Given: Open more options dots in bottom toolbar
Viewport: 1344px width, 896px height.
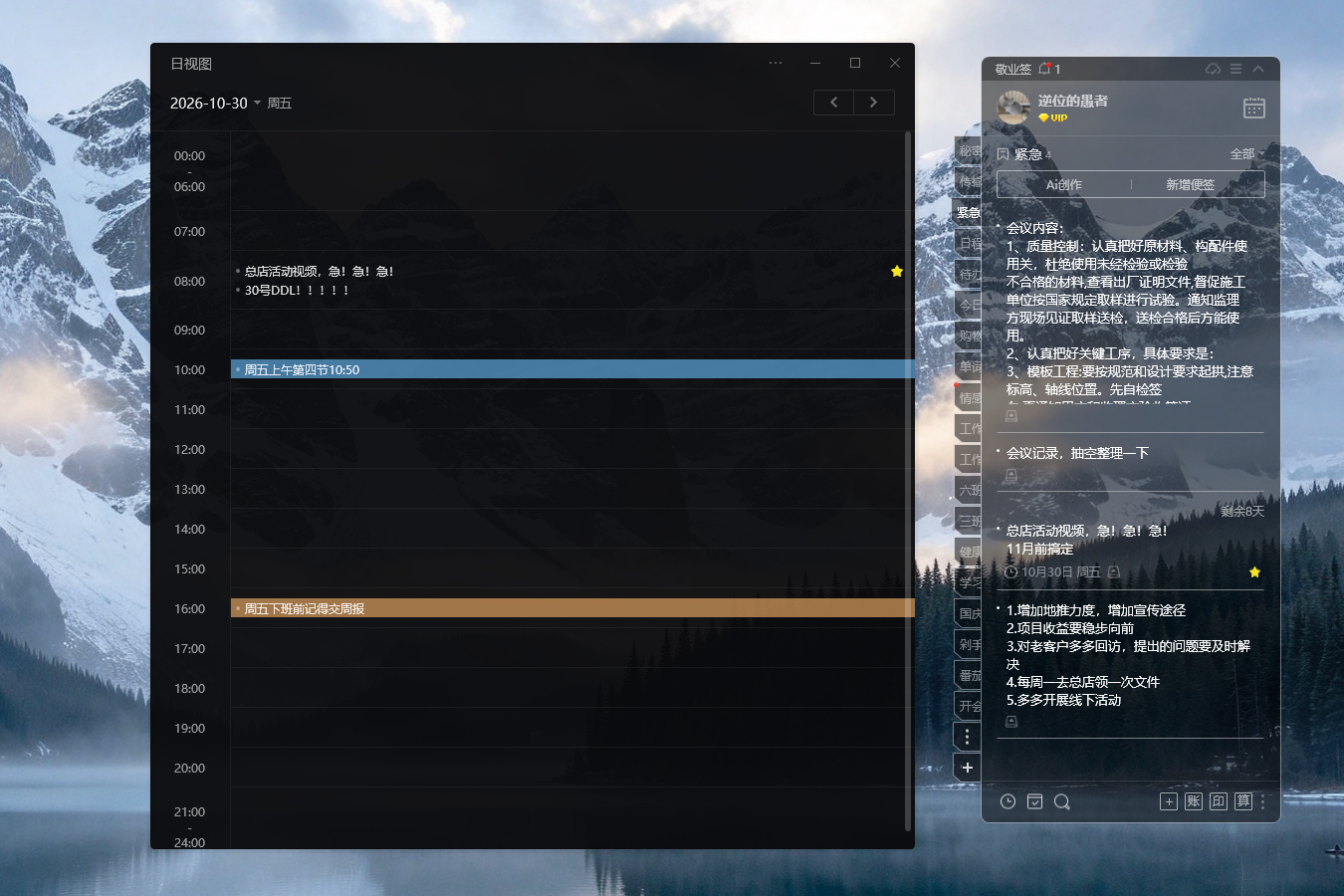Looking at the screenshot, I should point(1262,801).
